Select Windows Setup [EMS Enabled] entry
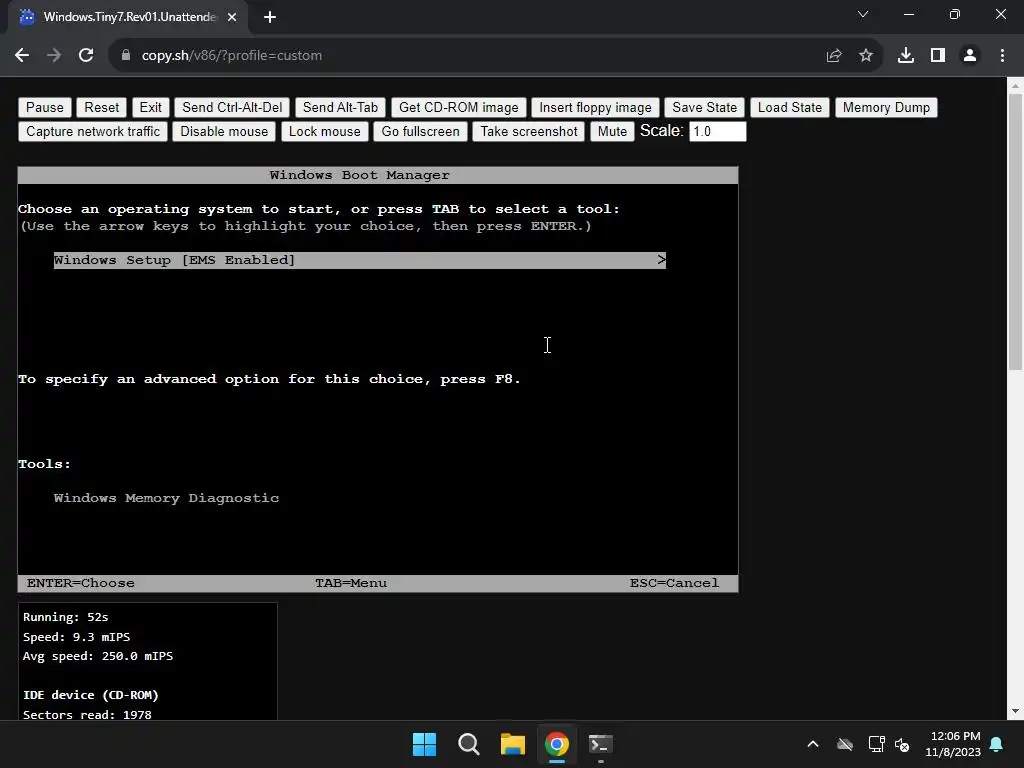This screenshot has width=1024, height=768. (360, 260)
